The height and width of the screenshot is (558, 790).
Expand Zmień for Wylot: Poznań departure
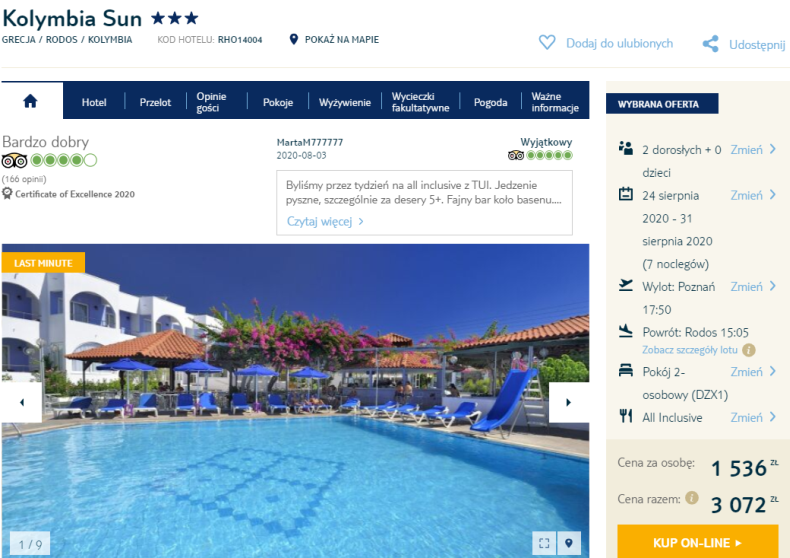[753, 287]
